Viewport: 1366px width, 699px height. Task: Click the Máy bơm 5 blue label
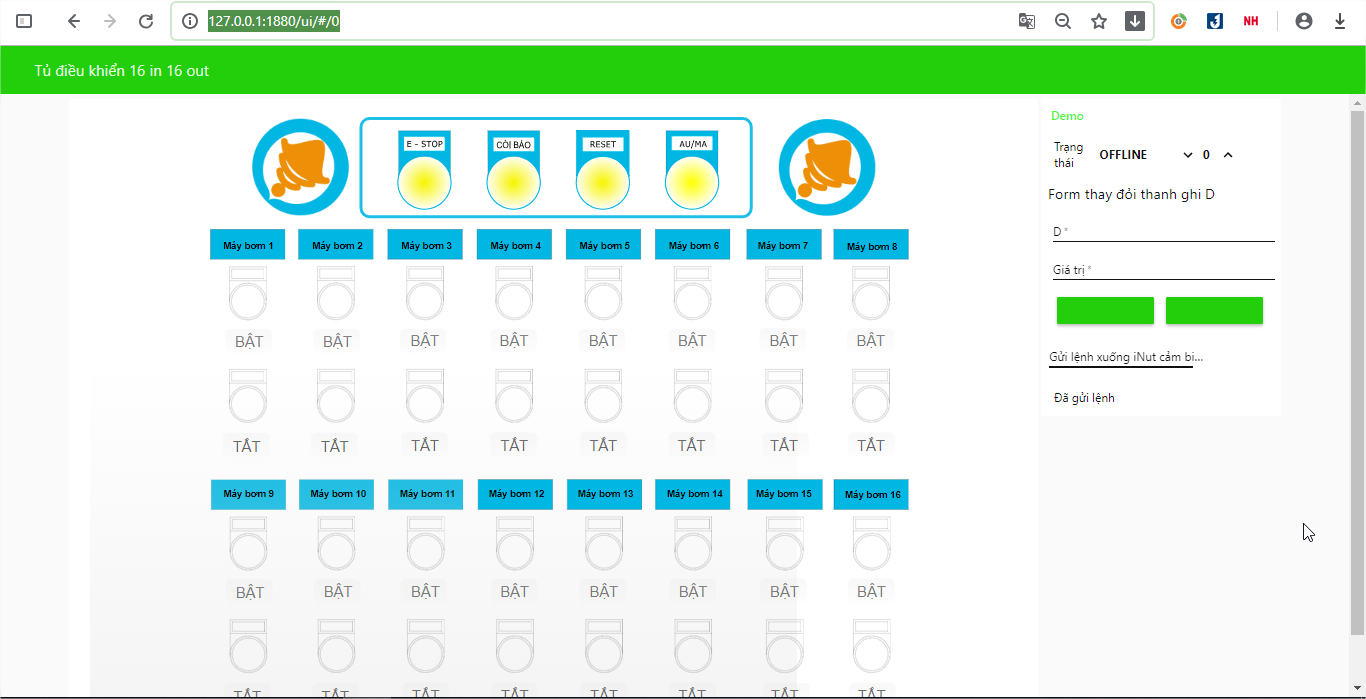point(604,245)
